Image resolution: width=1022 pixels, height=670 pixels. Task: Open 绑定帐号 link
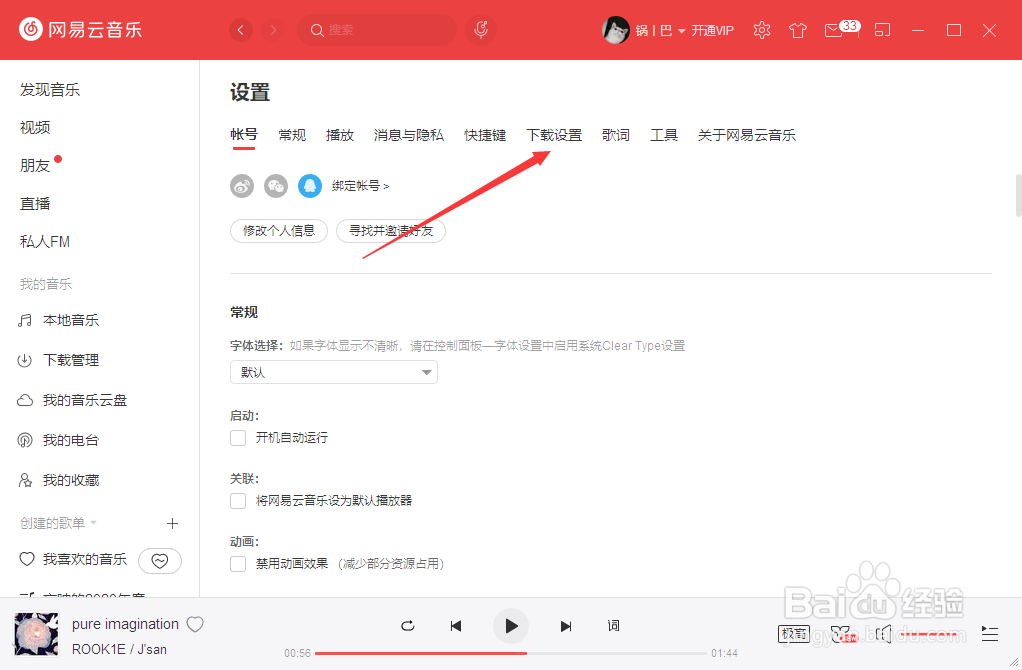pos(360,186)
